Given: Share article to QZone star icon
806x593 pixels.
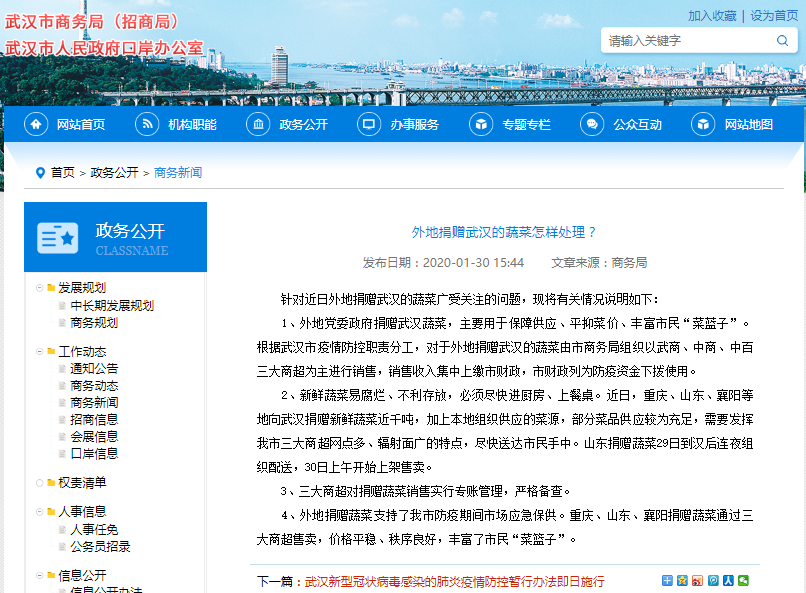Looking at the screenshot, I should (x=682, y=580).
